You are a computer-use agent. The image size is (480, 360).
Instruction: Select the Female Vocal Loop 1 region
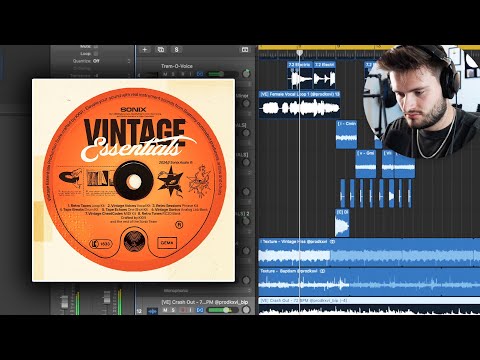pyautogui.click(x=299, y=104)
